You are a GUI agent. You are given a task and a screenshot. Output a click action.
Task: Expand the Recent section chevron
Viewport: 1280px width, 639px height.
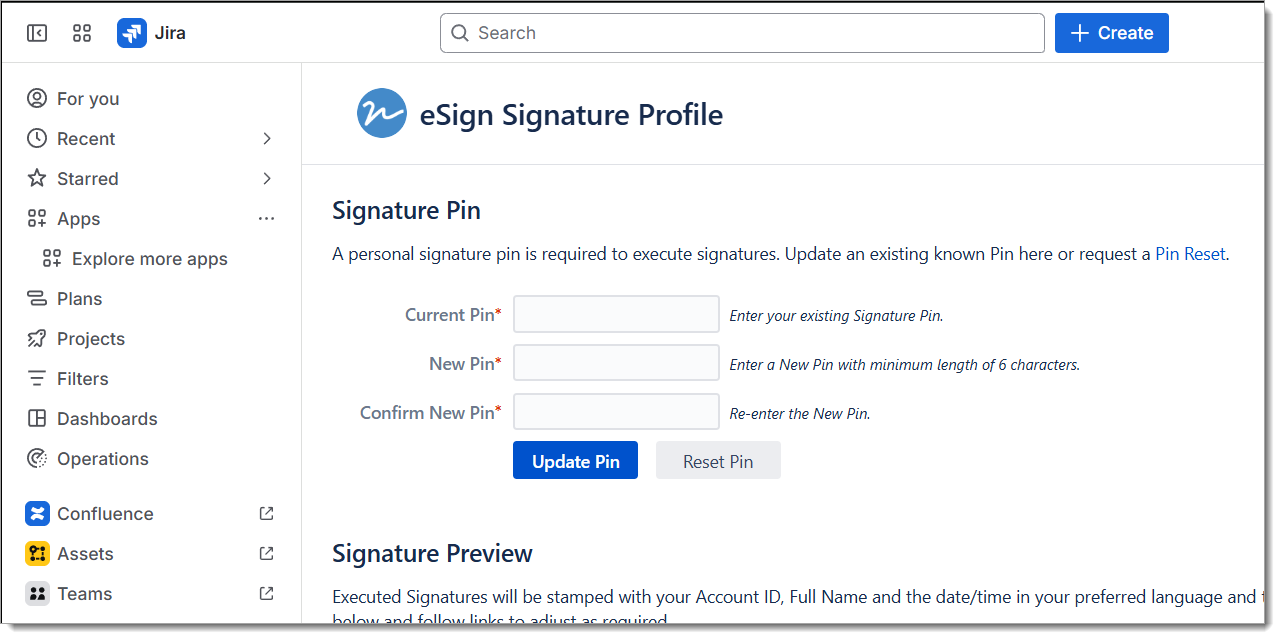[267, 139]
